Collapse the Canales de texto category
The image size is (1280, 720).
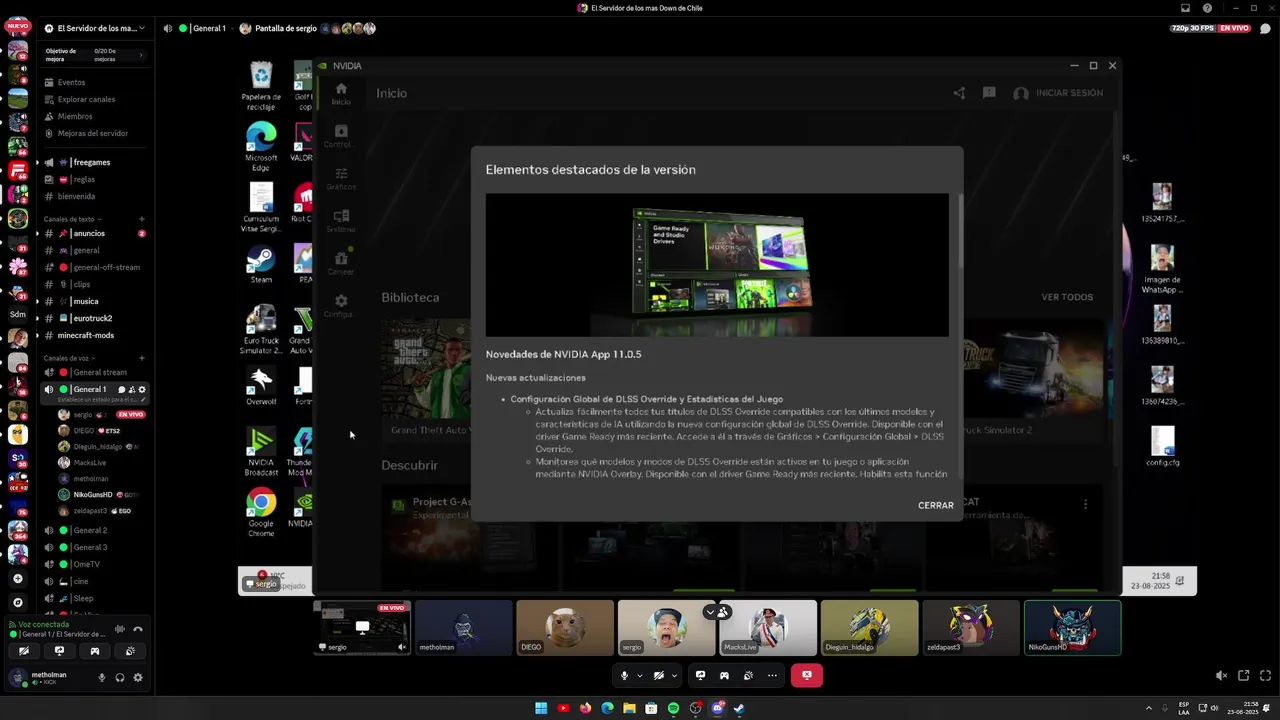[x=72, y=219]
